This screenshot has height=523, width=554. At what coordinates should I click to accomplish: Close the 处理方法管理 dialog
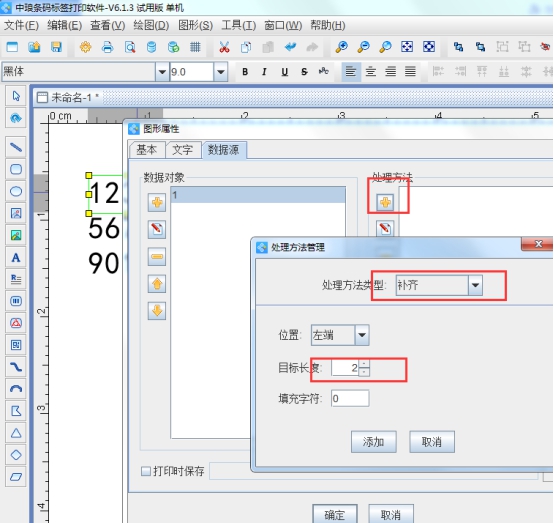pos(538,244)
